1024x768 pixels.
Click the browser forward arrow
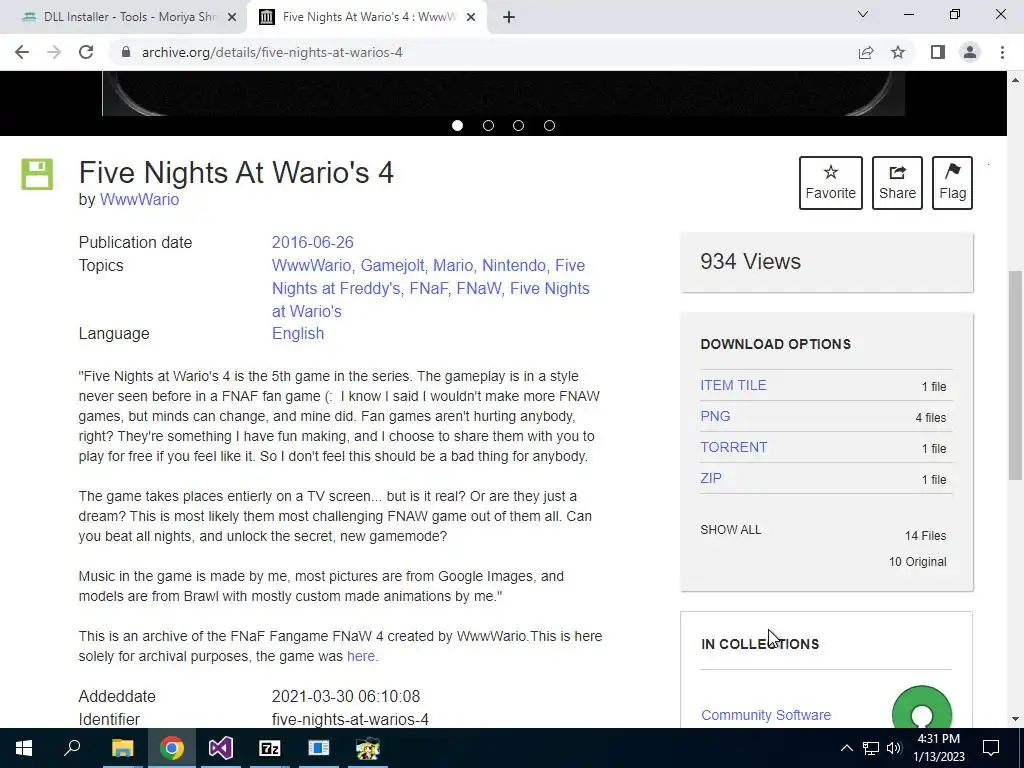coord(54,52)
